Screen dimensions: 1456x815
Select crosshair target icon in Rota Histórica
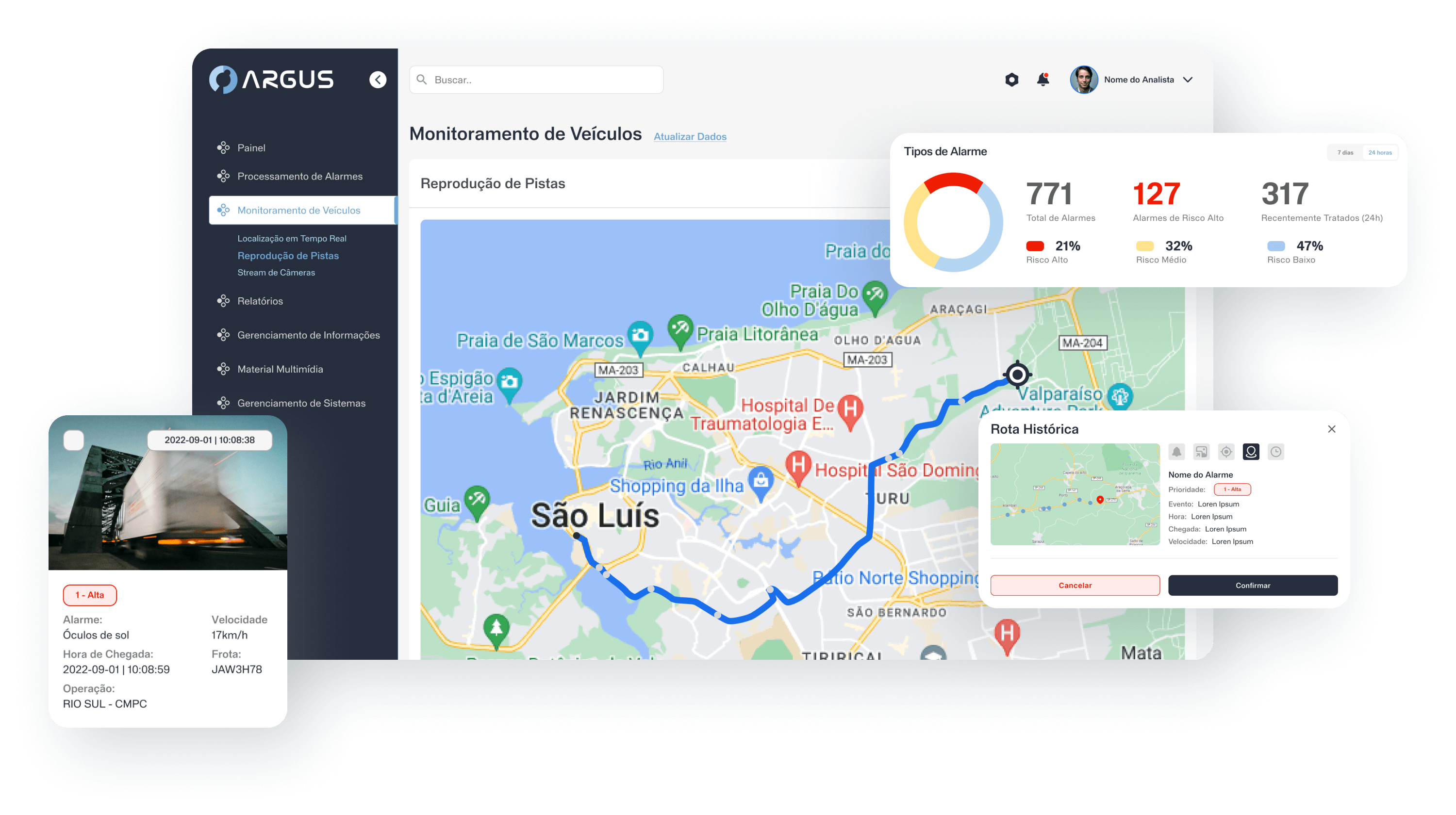coord(1226,452)
